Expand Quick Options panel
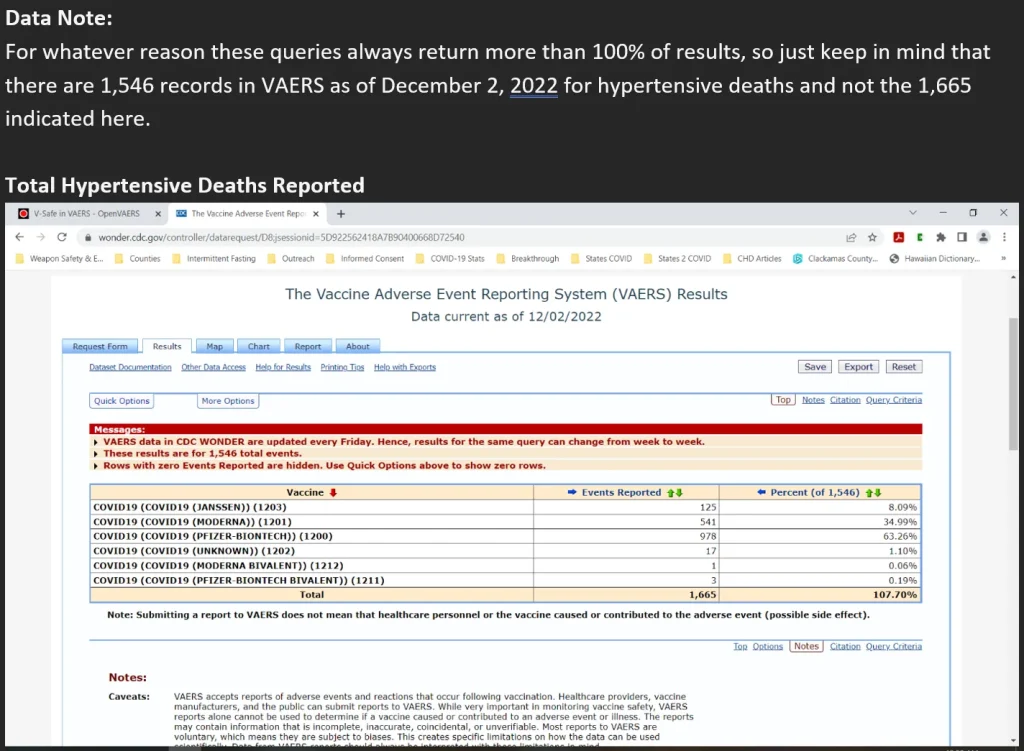Image resolution: width=1024 pixels, height=751 pixels. (x=122, y=401)
